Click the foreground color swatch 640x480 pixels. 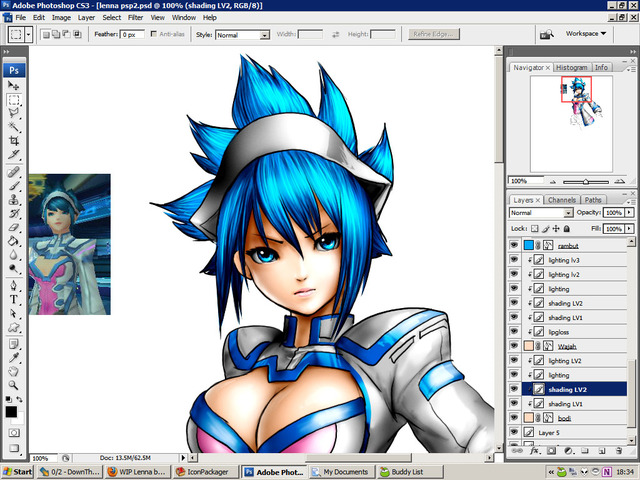coord(11,412)
